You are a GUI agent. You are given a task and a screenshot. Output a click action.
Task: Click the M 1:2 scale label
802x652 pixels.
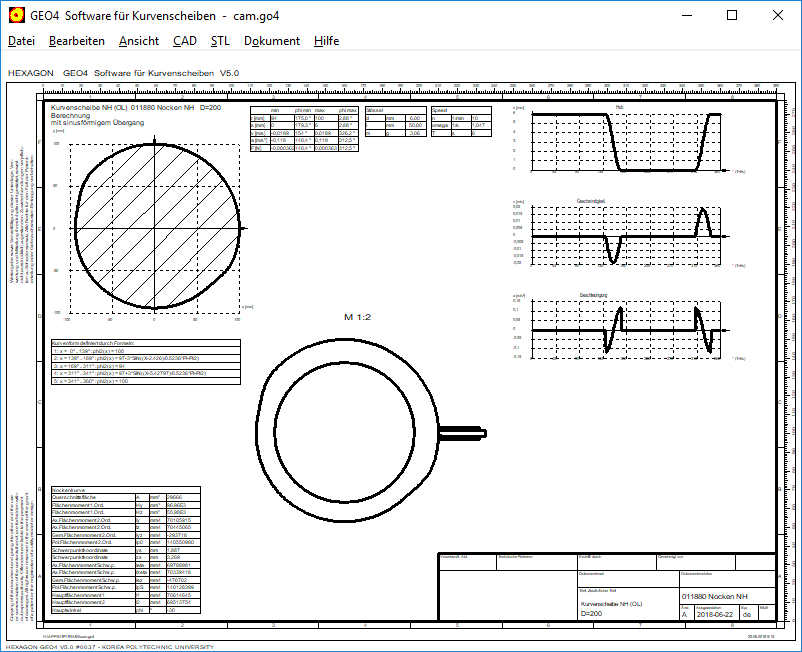[359, 317]
